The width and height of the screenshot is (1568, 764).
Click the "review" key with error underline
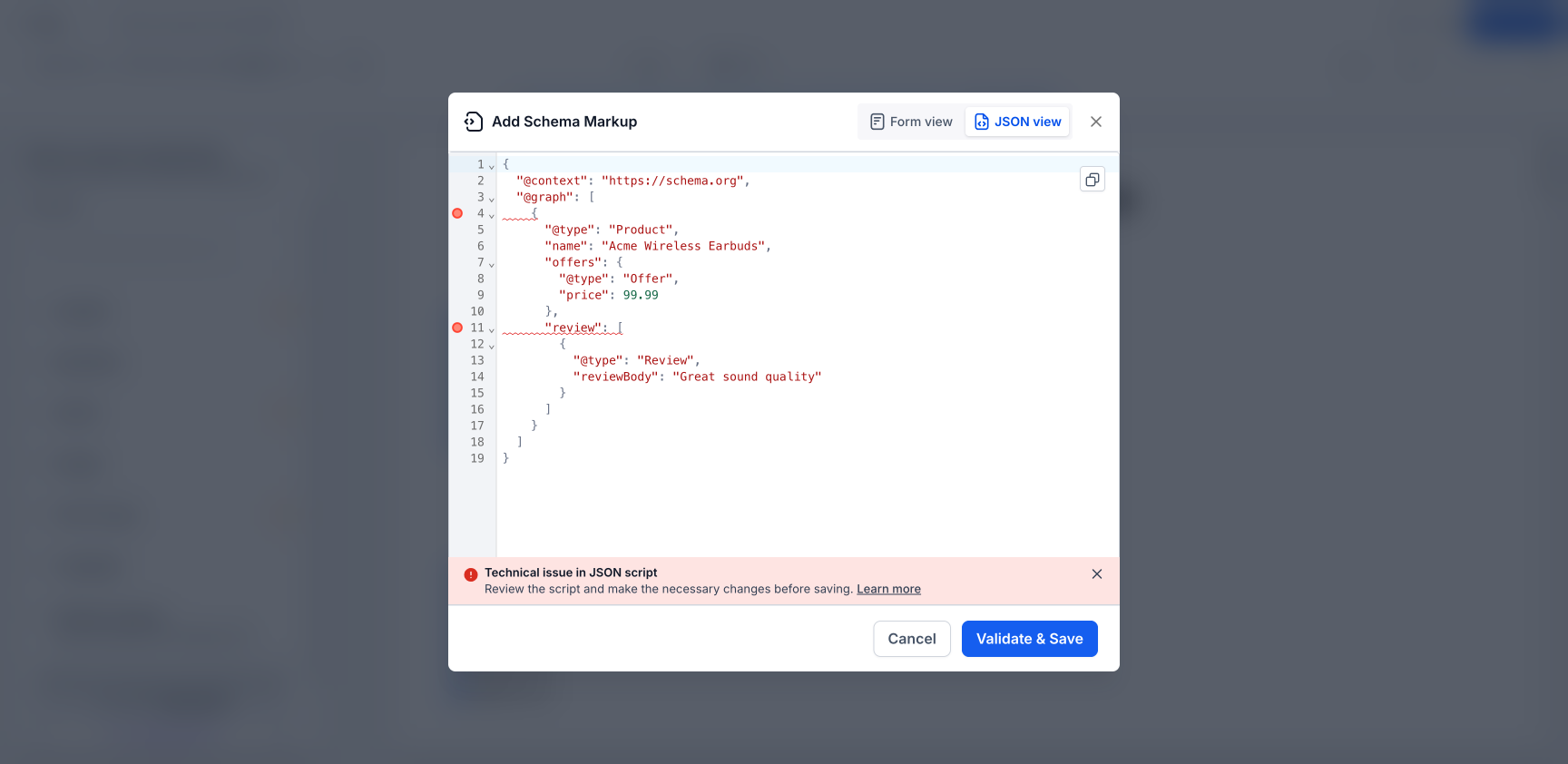pyautogui.click(x=573, y=328)
